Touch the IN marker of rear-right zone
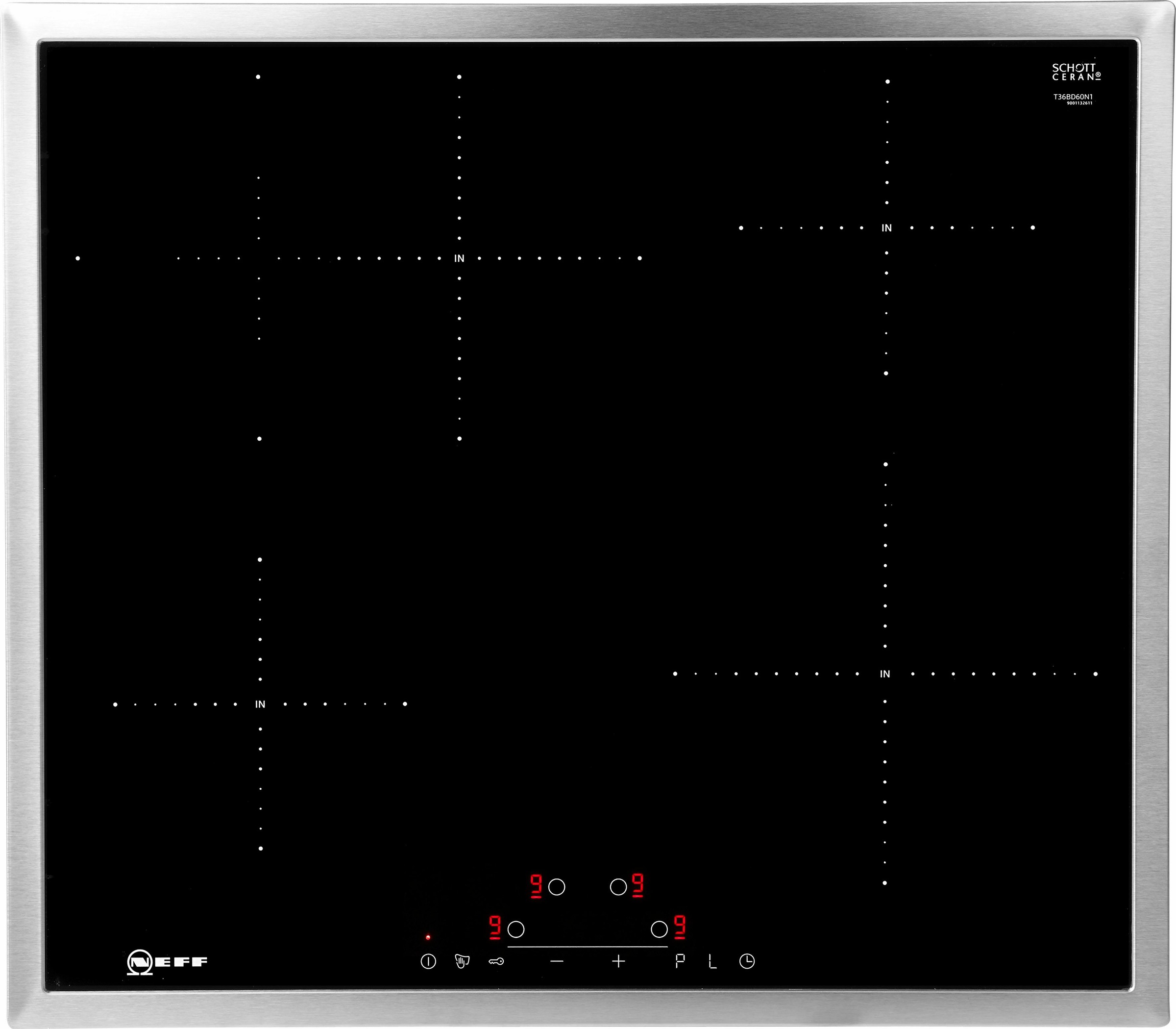The image size is (1176, 1029). [887, 228]
